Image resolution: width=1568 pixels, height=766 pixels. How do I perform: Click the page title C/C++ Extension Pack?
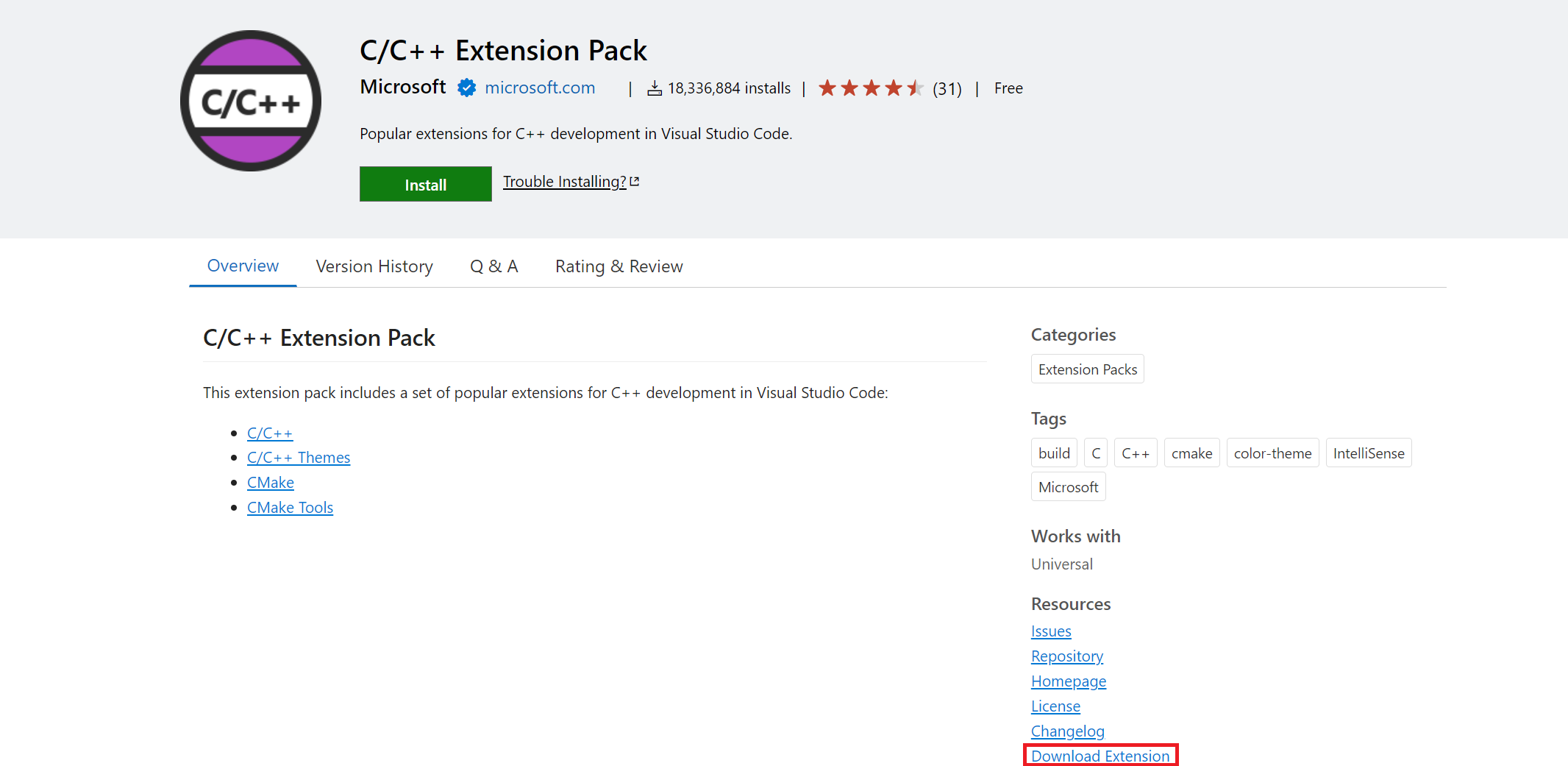point(503,50)
